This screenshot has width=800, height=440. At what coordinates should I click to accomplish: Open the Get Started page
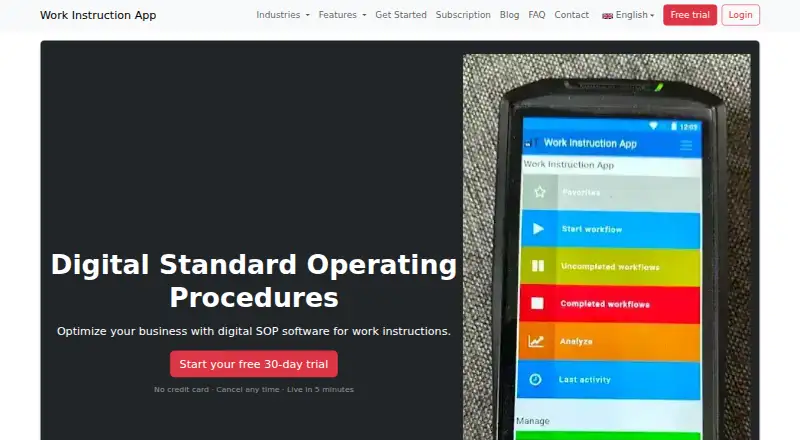(401, 15)
